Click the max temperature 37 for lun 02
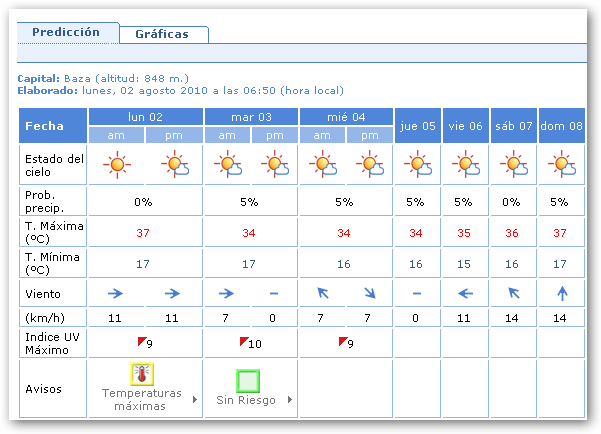This screenshot has height=434, width=601. point(144,233)
